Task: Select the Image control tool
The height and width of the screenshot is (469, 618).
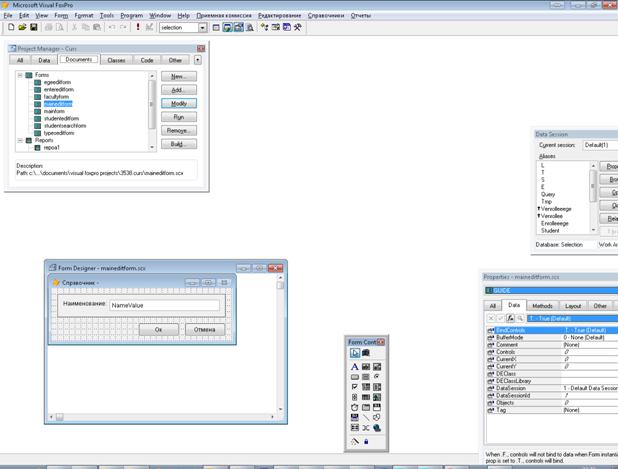Action: click(x=377, y=397)
